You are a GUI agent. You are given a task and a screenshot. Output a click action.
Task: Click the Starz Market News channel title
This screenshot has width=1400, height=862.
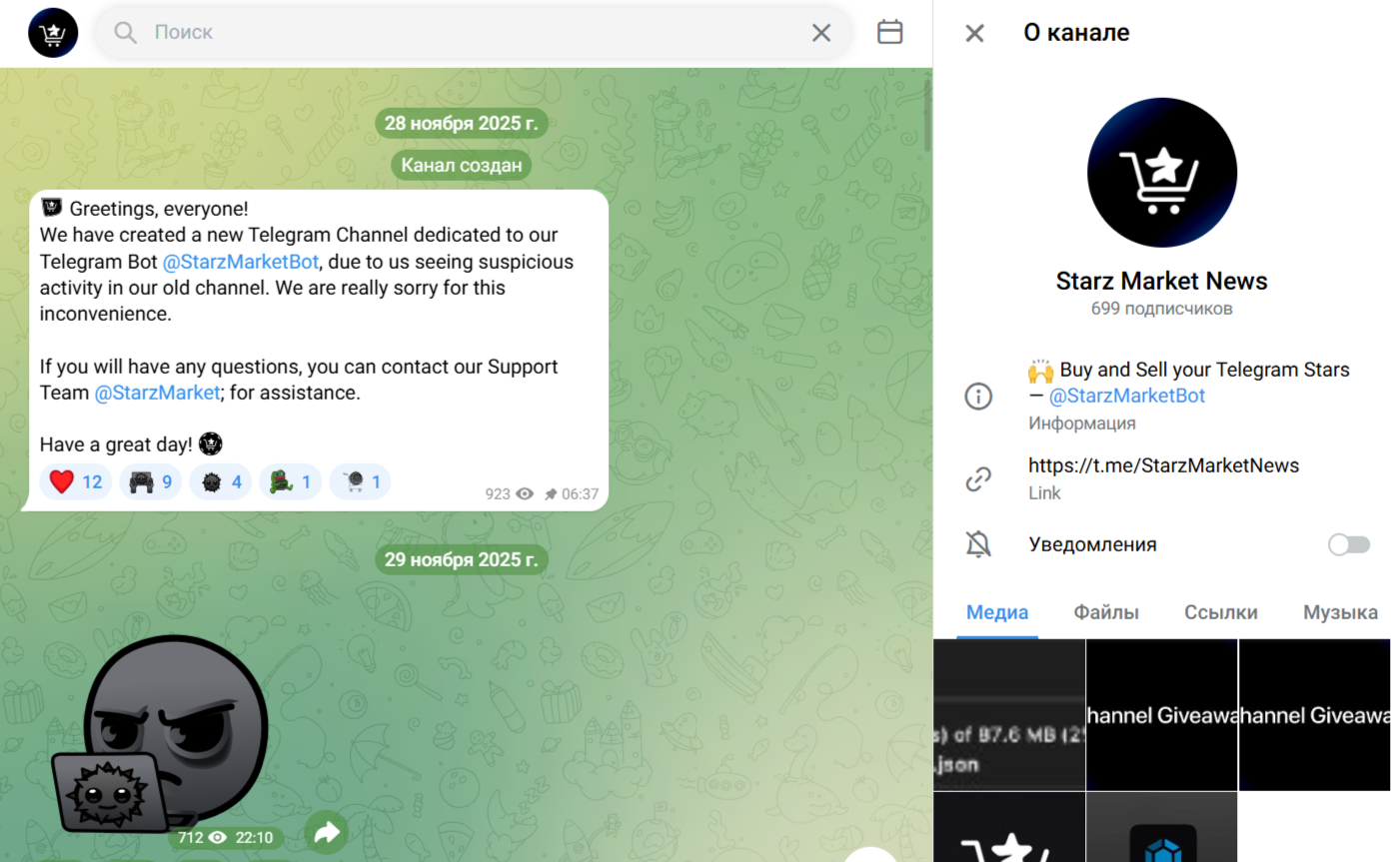[x=1161, y=281]
